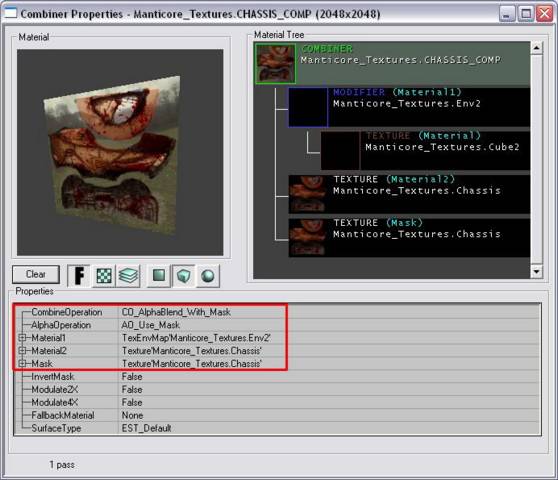This screenshot has height=480, width=558.
Task: Click the Modulate4X False value
Action: tap(132, 402)
